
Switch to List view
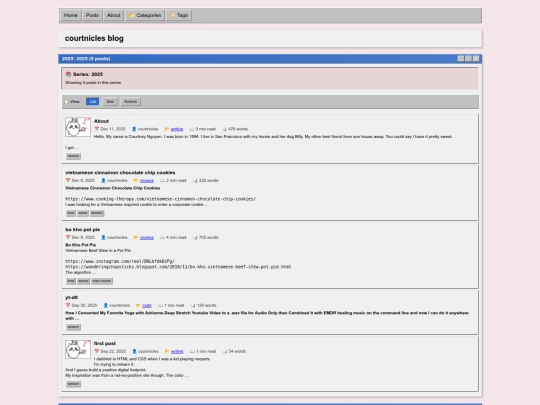(x=92, y=102)
